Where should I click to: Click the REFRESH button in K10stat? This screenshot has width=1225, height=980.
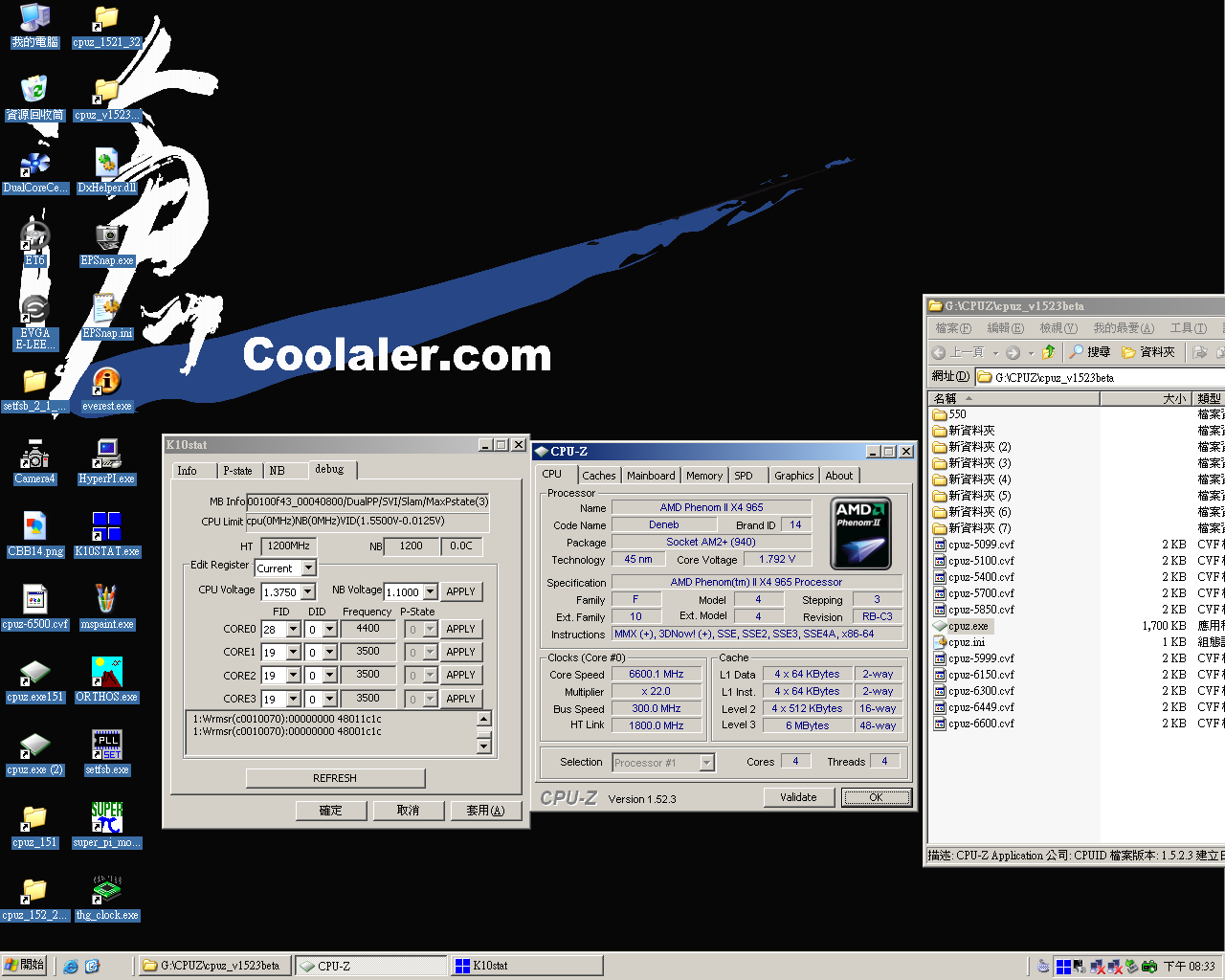335,778
